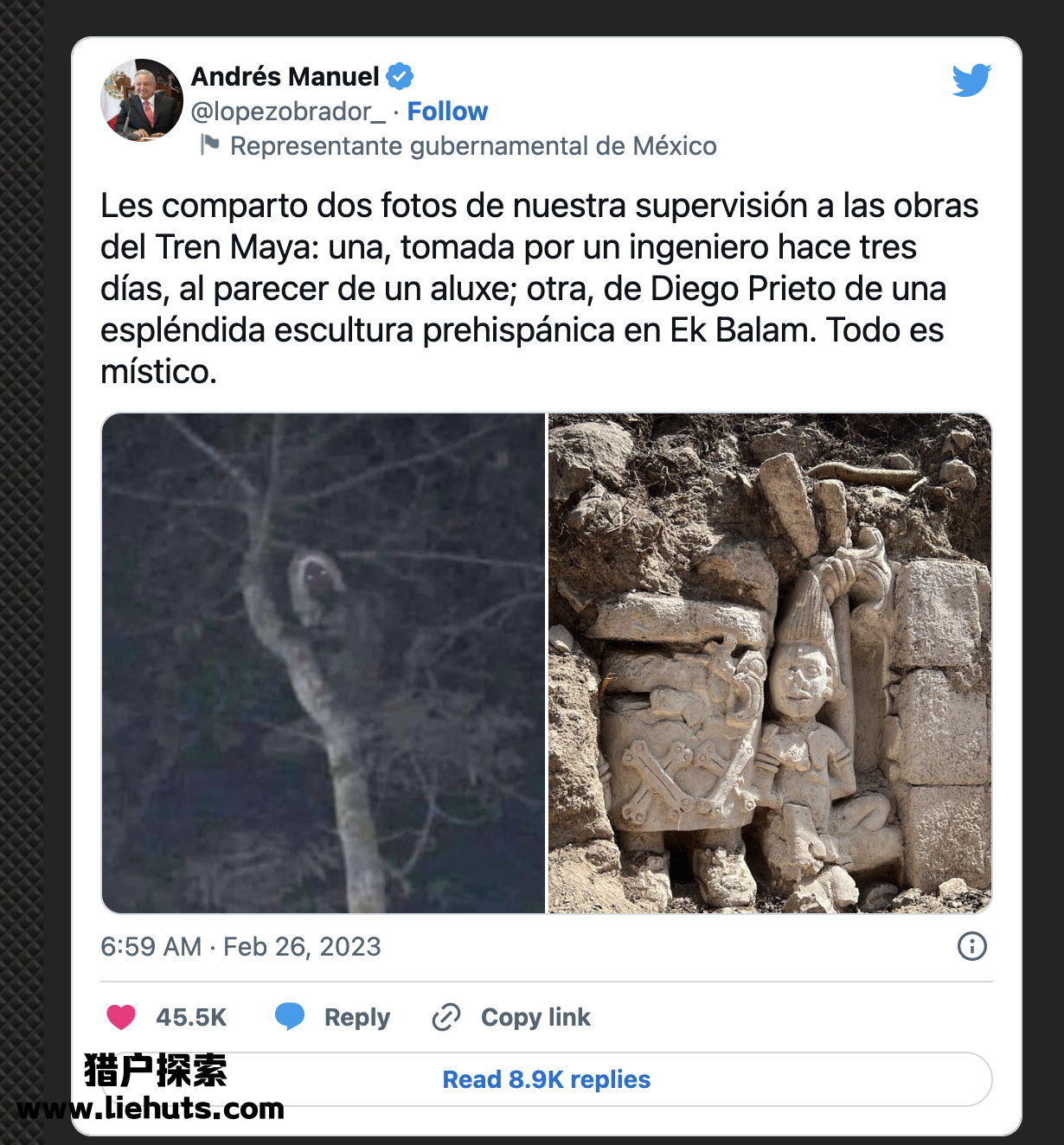Click the Twitter bird logo

(x=971, y=80)
